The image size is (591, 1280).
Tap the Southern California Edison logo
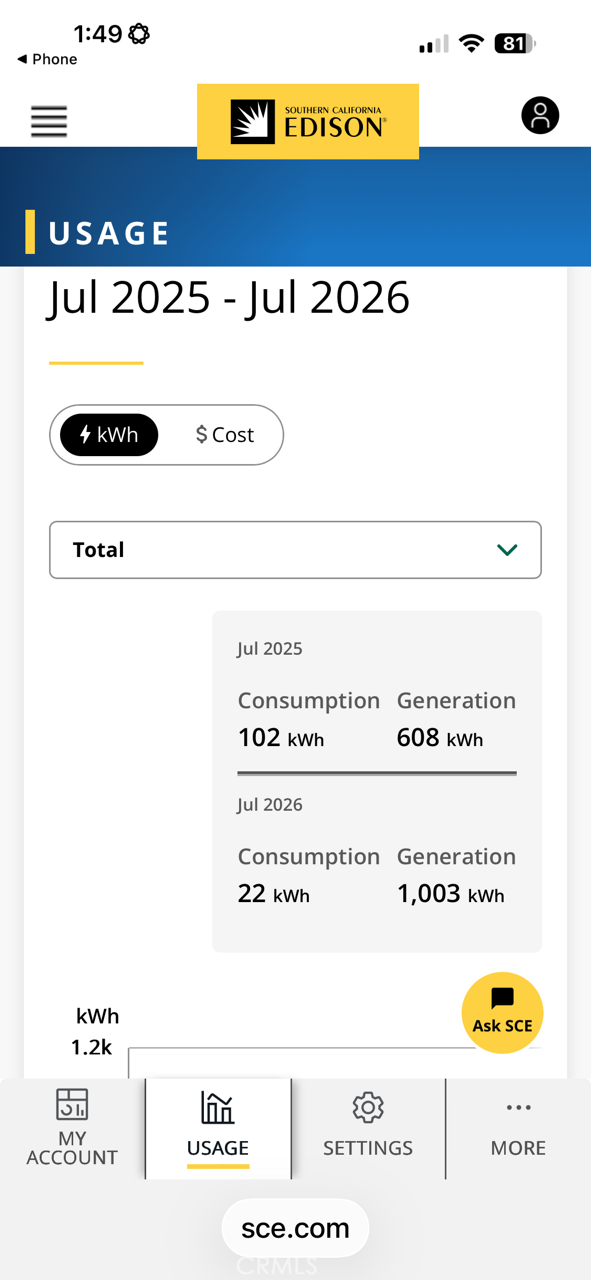pos(308,121)
